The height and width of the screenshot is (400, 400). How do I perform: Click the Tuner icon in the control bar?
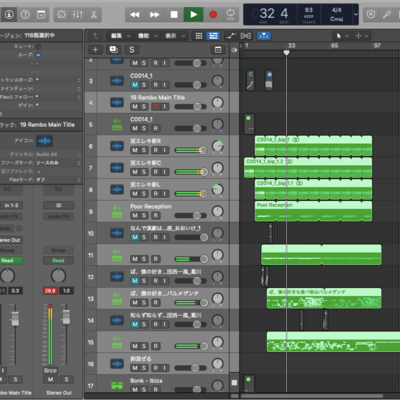point(387,15)
